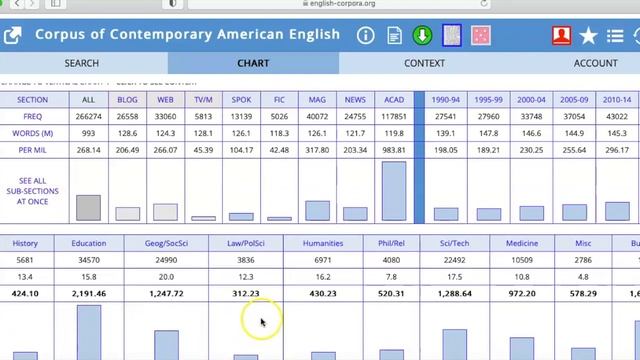The image size is (640, 360).
Task: Click the 1995-99 period header
Action: coord(489,100)
